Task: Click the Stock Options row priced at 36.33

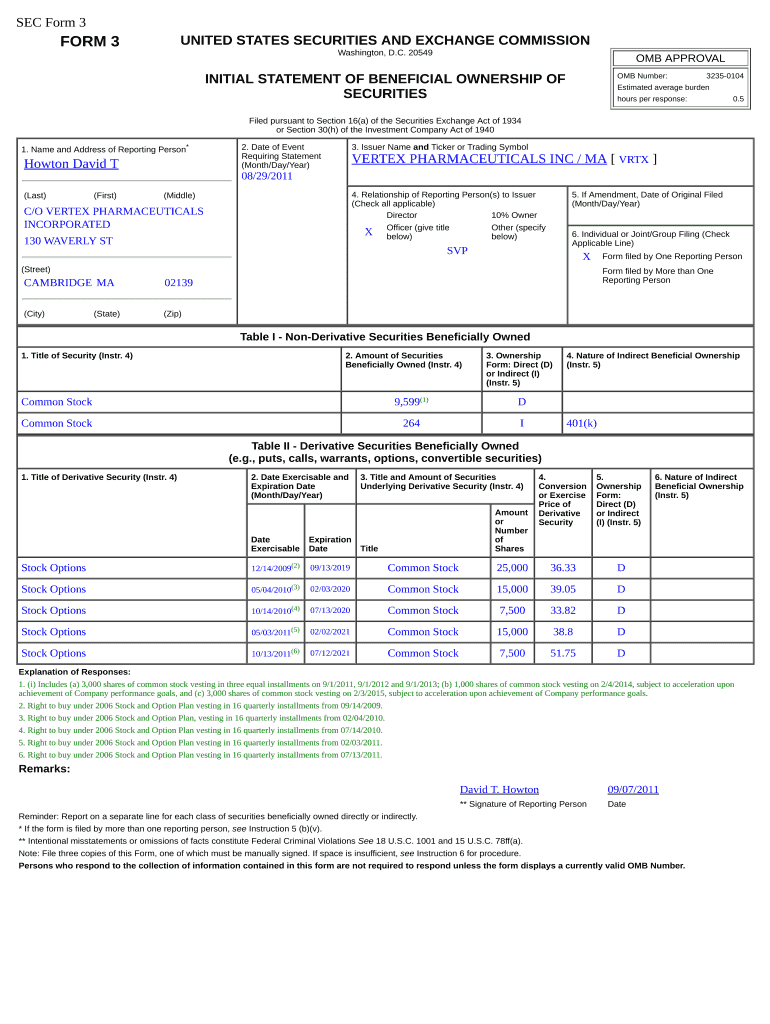Action: pos(54,568)
